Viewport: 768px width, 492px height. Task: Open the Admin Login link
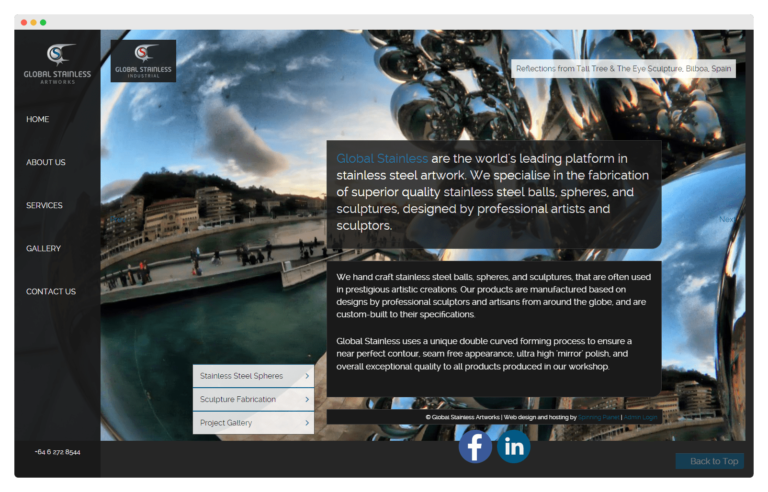point(640,417)
